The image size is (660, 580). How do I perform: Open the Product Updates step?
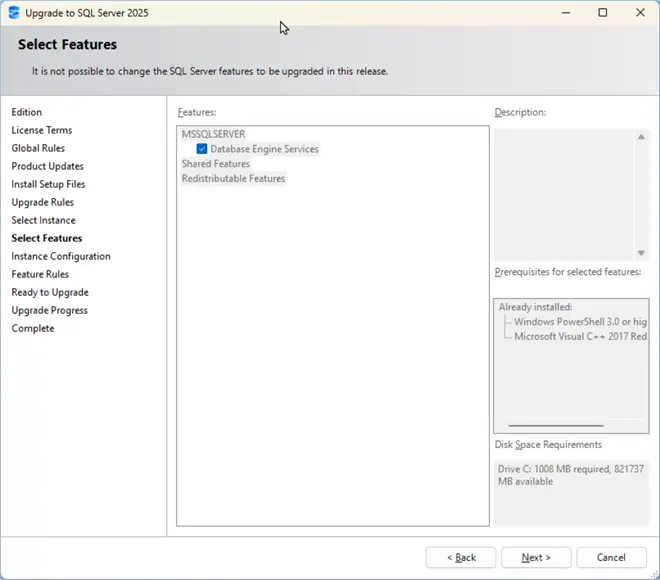point(47,166)
